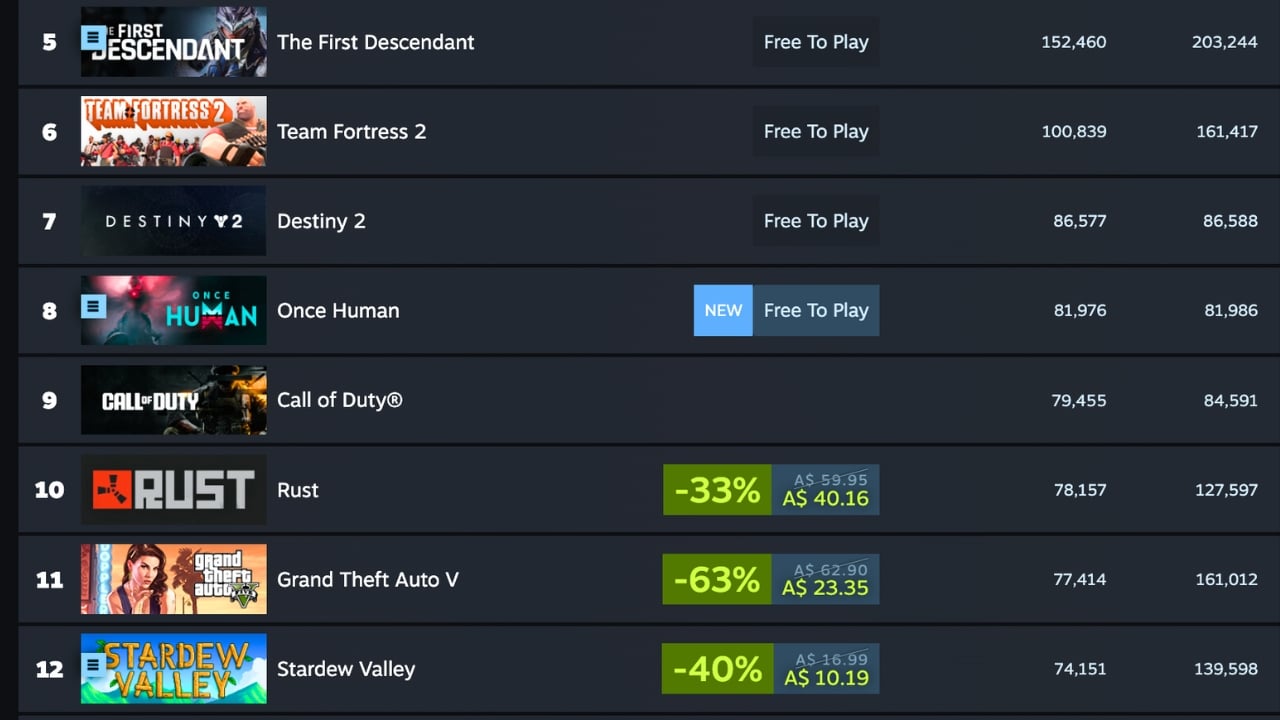The image size is (1280, 720).
Task: Click the Team Fortress 2 capsule artwork
Action: coord(173,131)
